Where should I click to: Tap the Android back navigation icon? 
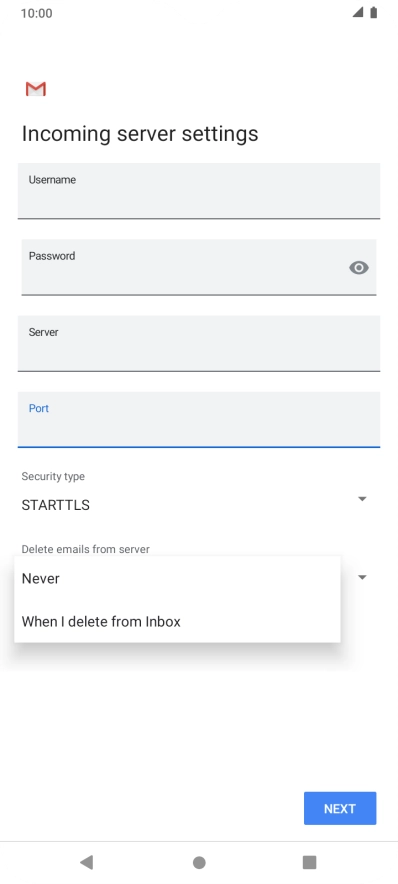86,862
